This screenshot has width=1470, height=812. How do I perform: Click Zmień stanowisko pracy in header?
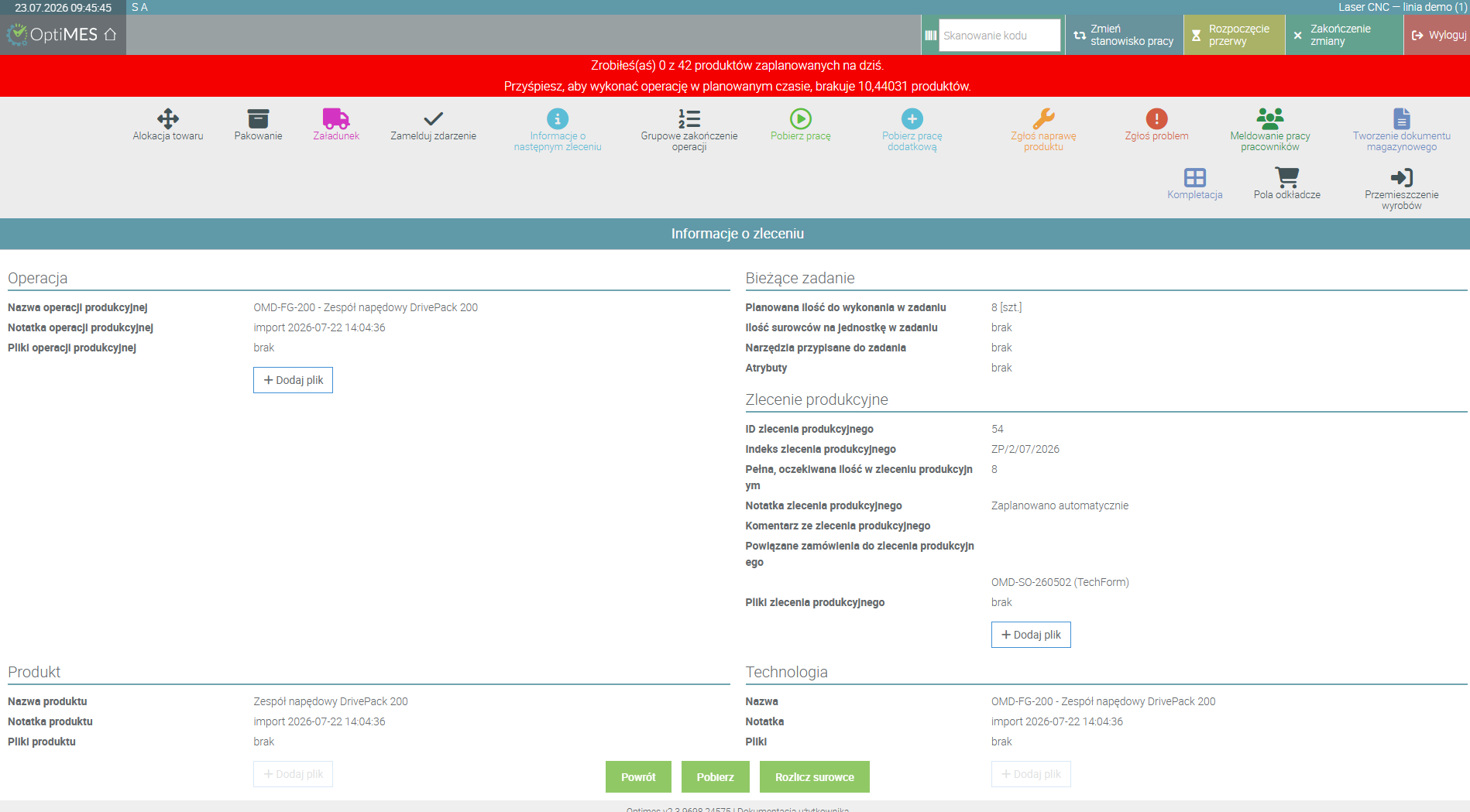(1125, 35)
